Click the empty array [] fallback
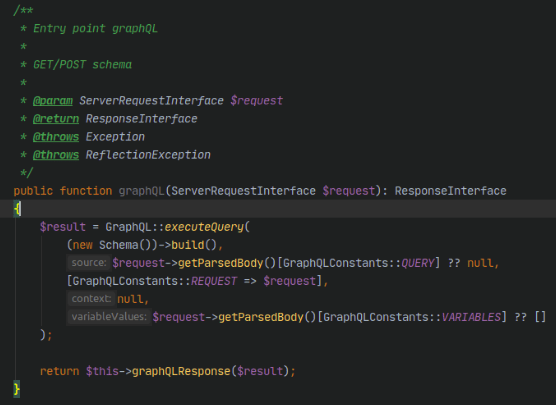 tap(540, 317)
